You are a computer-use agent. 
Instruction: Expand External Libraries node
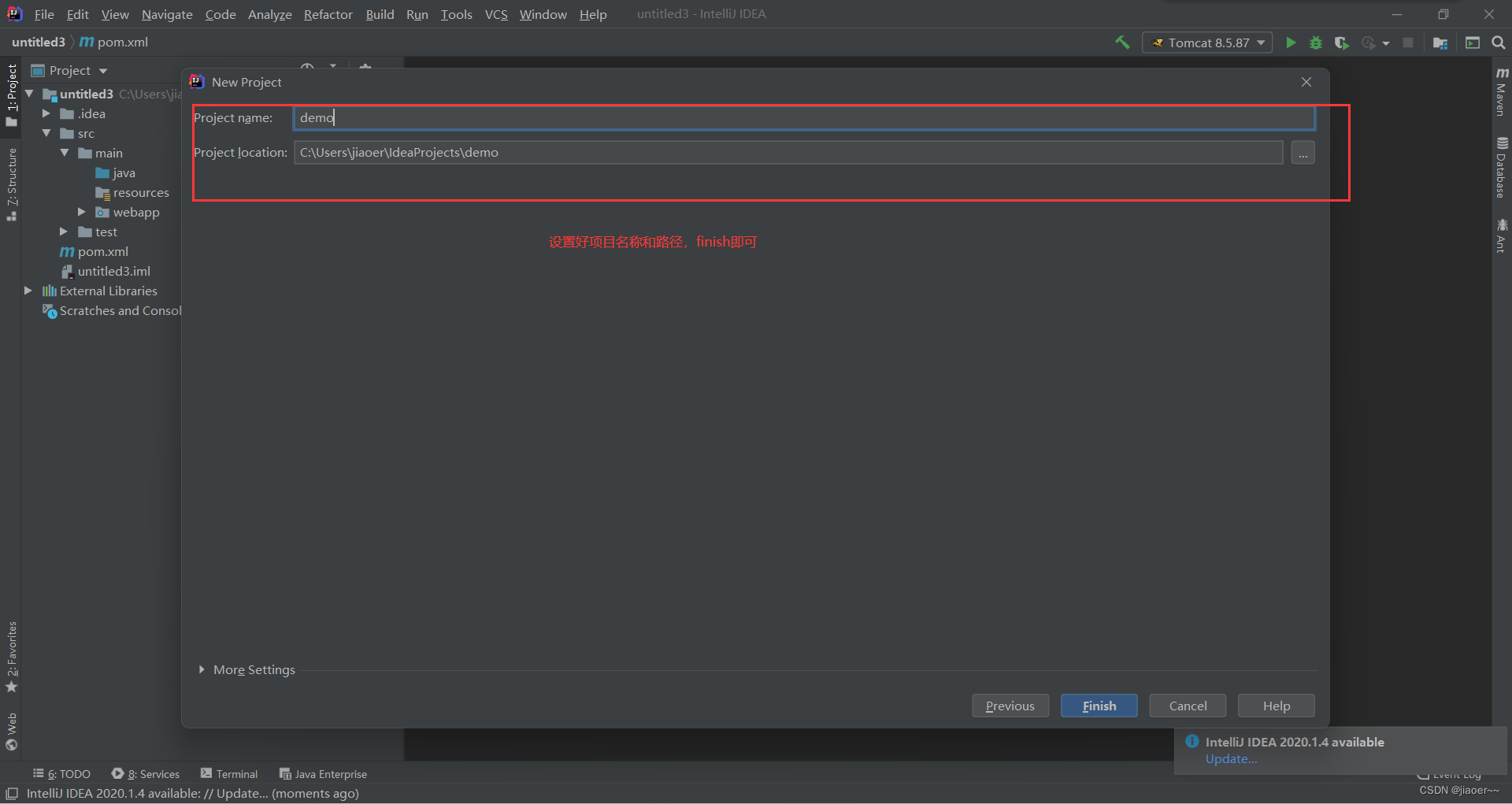[x=28, y=291]
